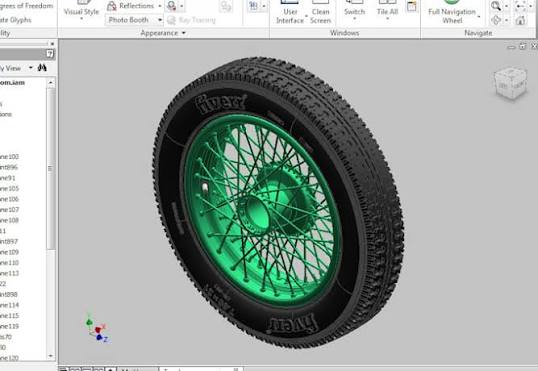
Task: Select the tree item ending in 'ne114'
Action: [9, 305]
